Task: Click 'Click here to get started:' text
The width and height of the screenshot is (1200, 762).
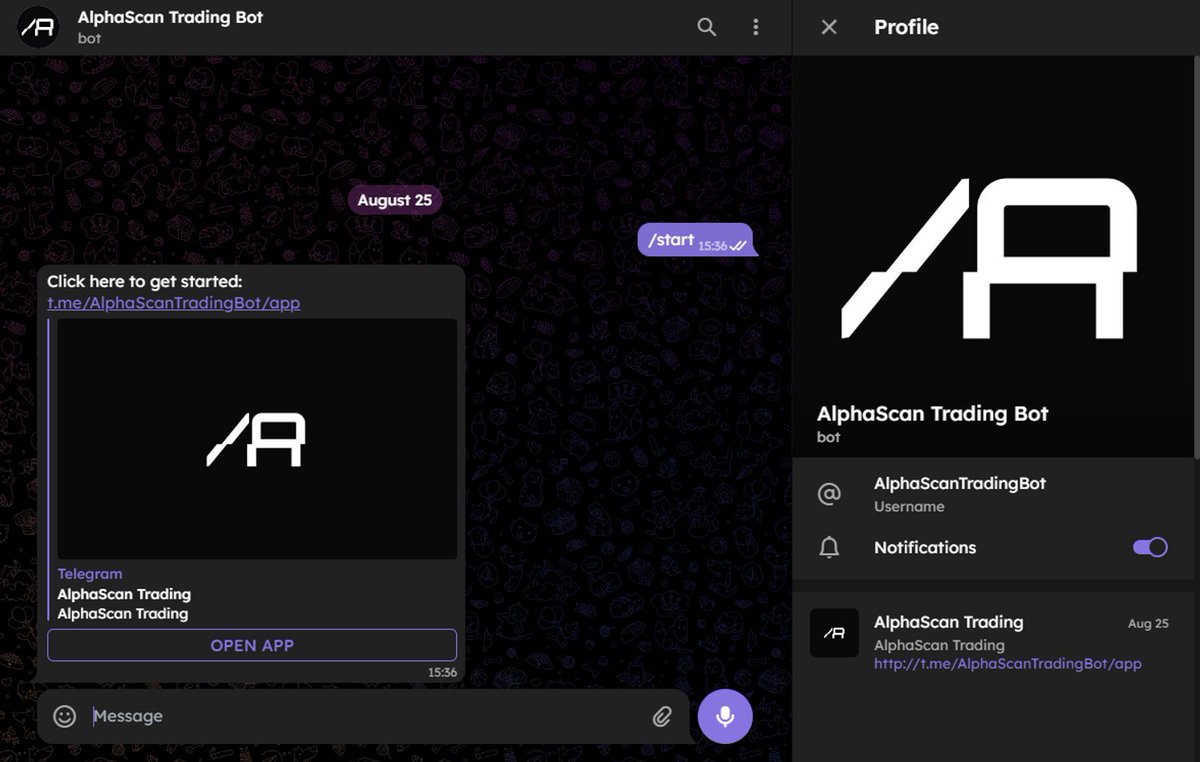Action: coord(145,282)
